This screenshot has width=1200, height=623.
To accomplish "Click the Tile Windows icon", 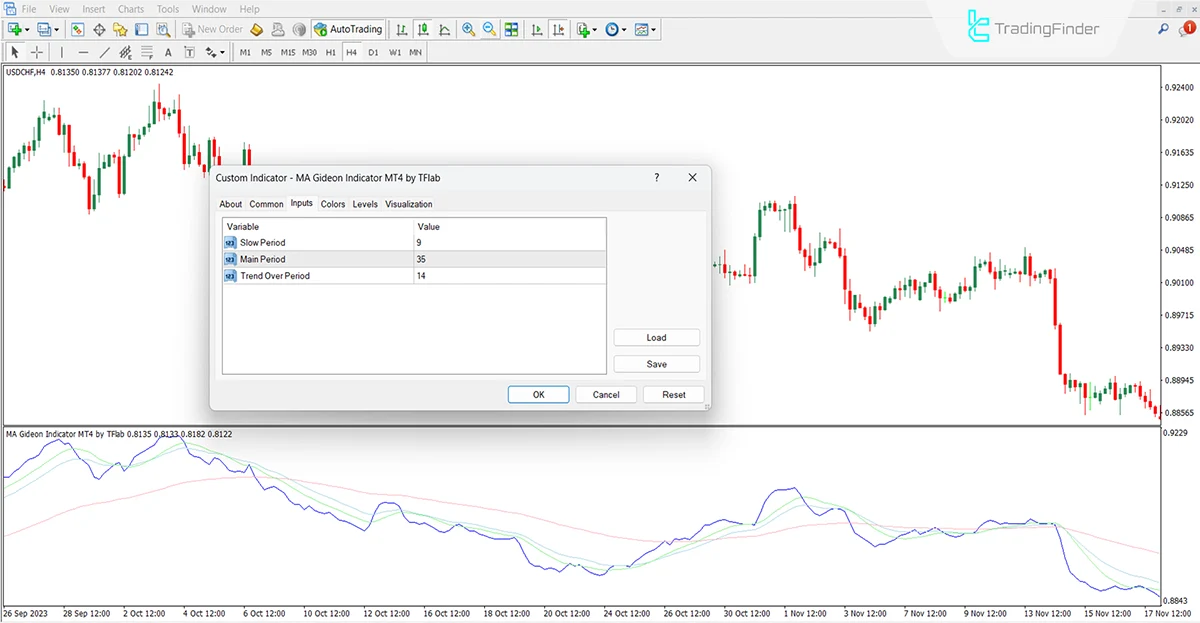I will pyautogui.click(x=511, y=29).
